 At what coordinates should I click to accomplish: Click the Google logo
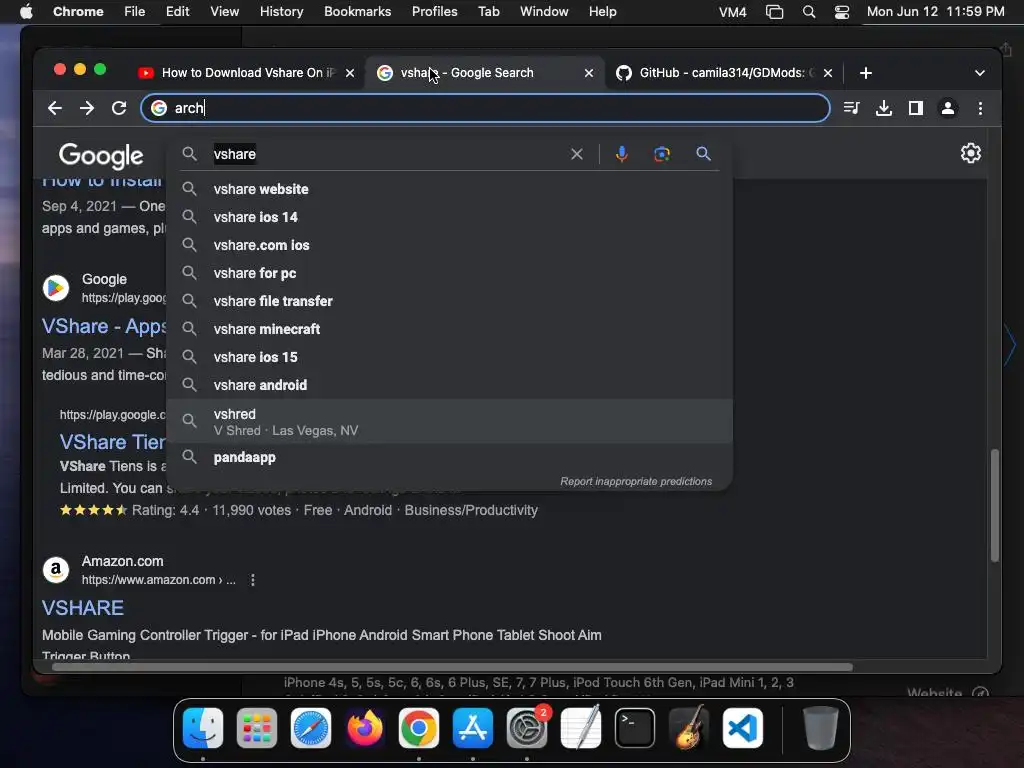point(101,155)
